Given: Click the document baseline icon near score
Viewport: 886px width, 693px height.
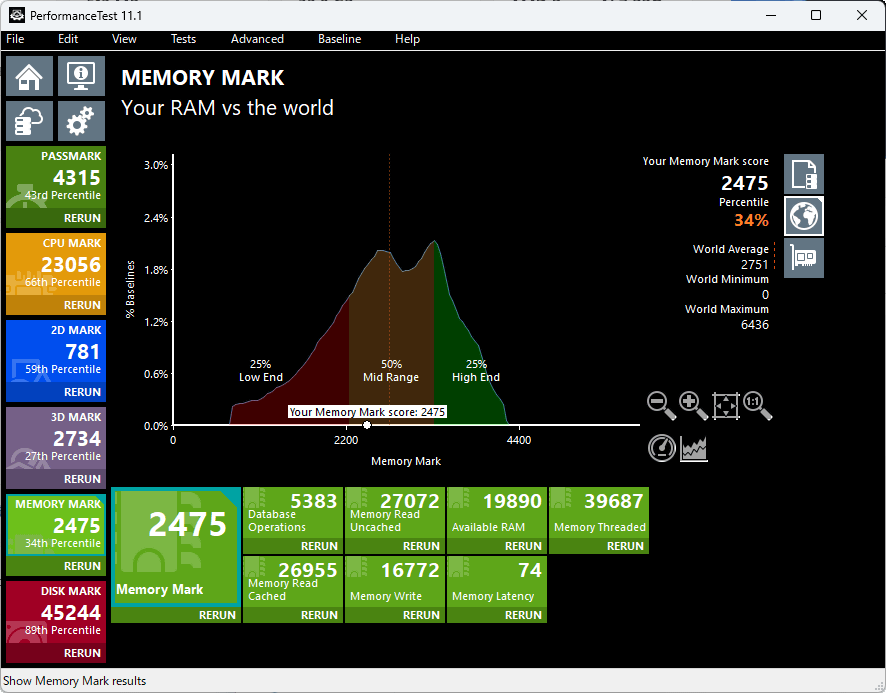Looking at the screenshot, I should 803,174.
